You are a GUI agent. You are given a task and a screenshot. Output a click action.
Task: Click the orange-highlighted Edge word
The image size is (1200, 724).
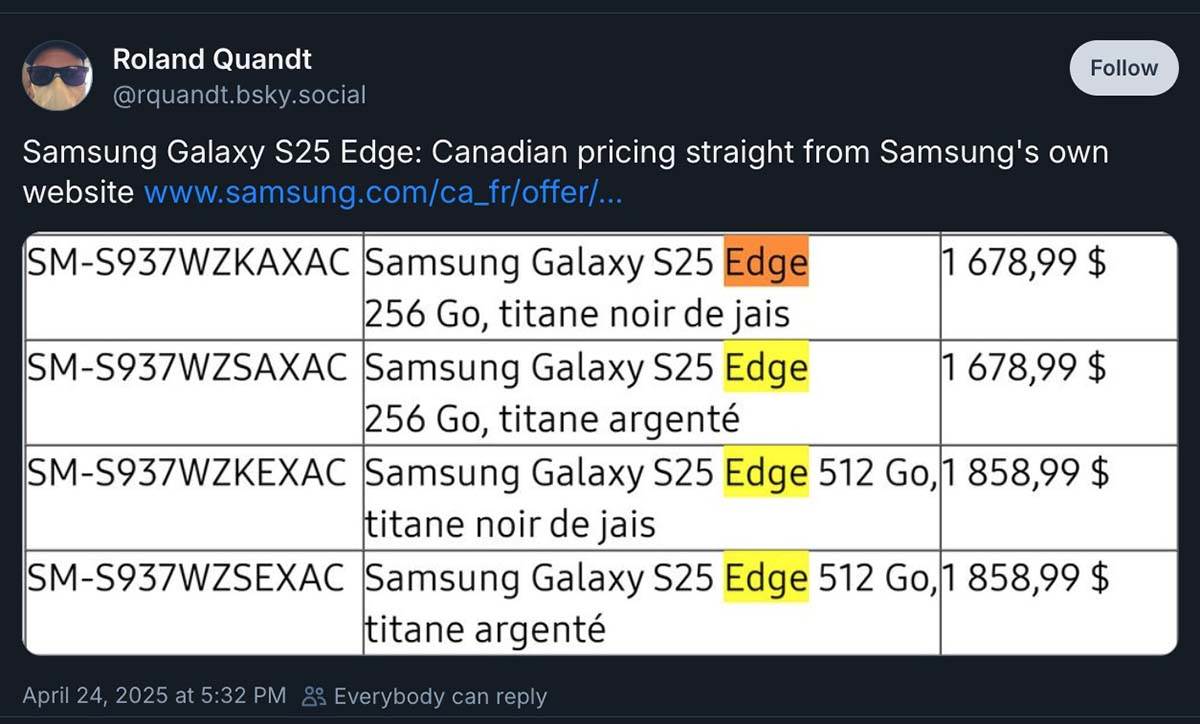point(766,263)
